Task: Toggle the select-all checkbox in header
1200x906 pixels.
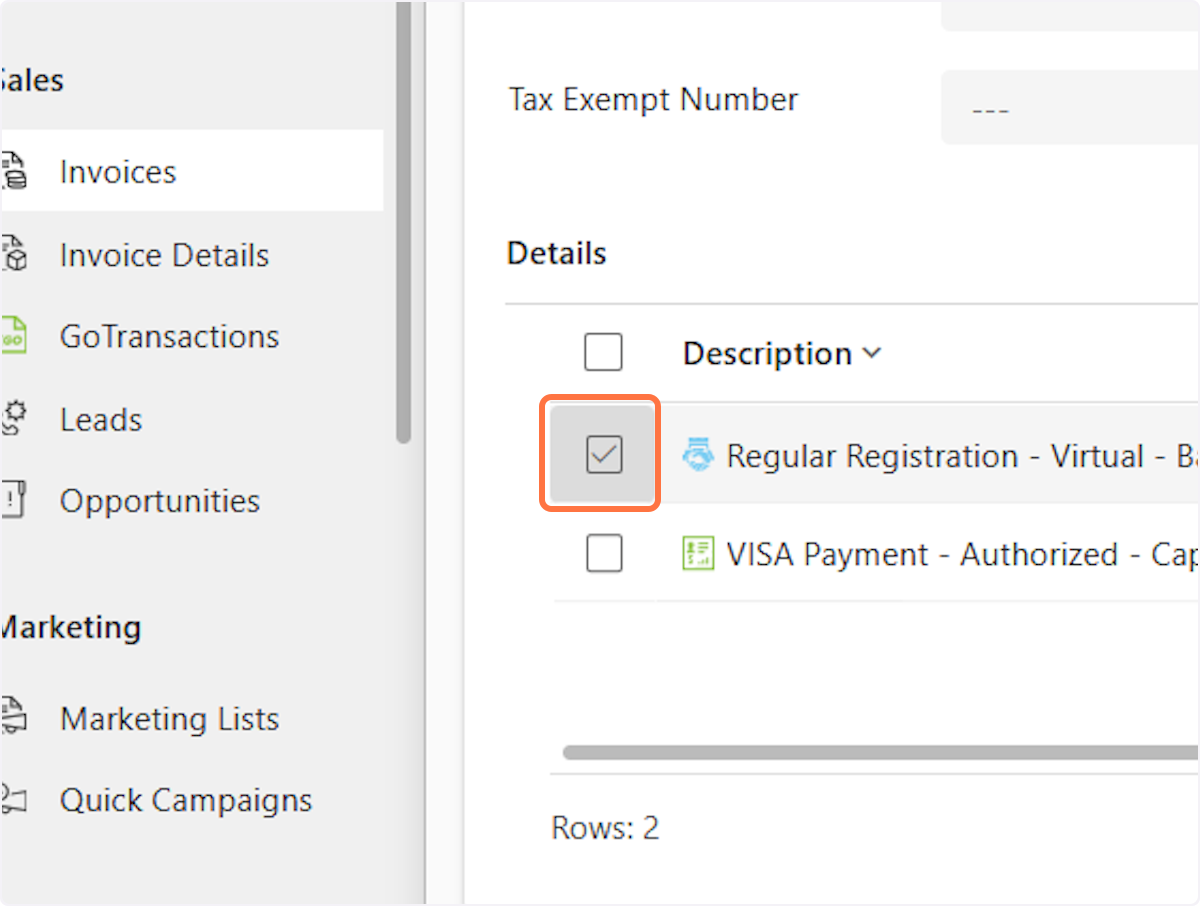Action: point(603,352)
